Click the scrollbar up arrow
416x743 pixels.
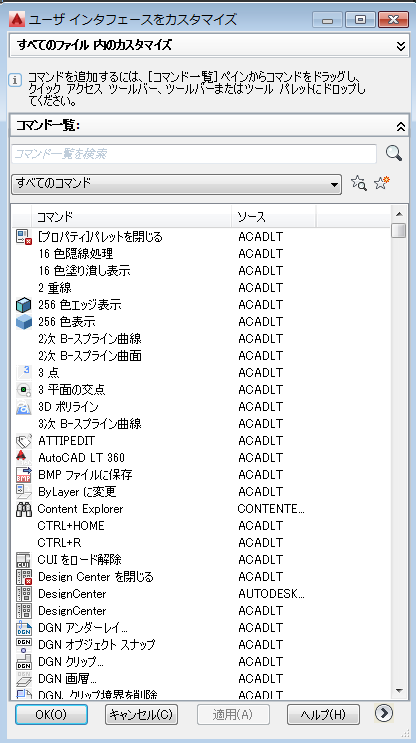399,214
